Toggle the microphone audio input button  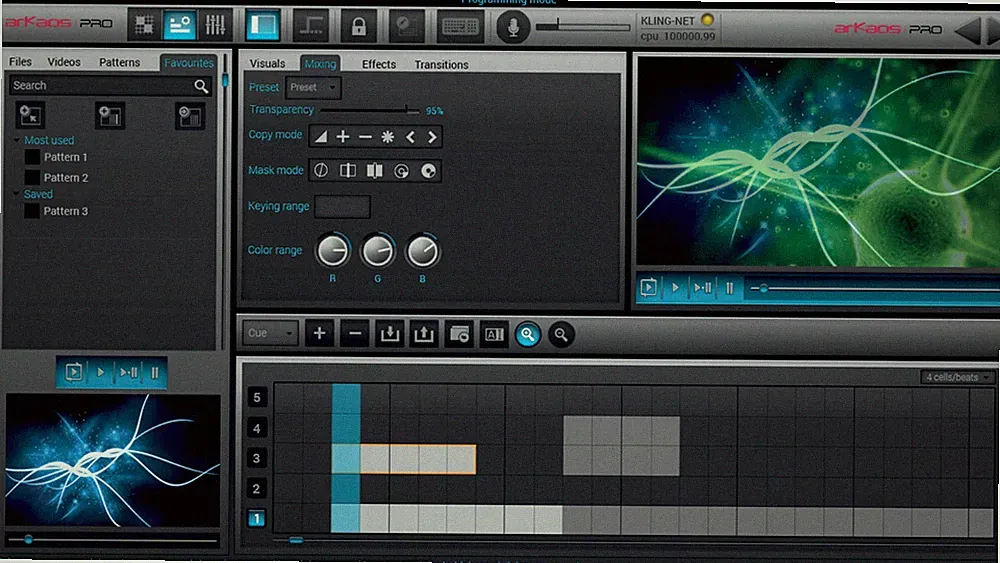(513, 27)
